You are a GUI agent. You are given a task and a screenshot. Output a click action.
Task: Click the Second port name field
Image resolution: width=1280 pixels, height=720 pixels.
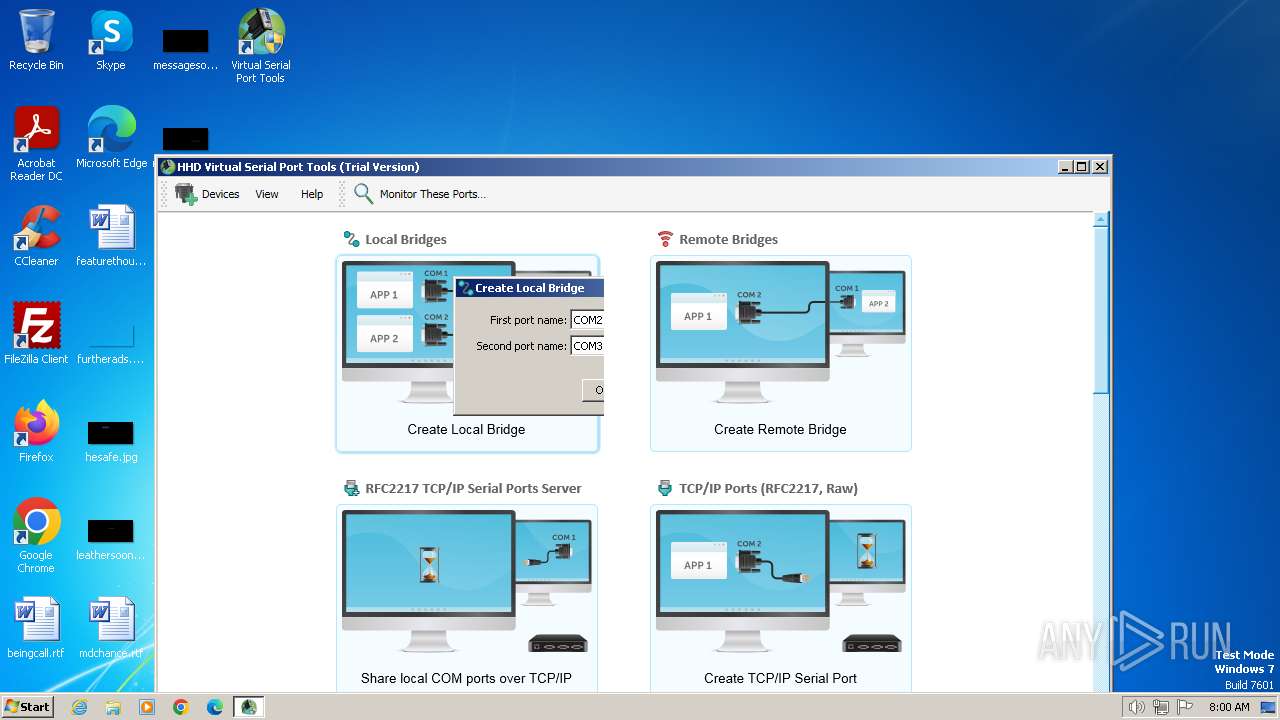tap(587, 346)
